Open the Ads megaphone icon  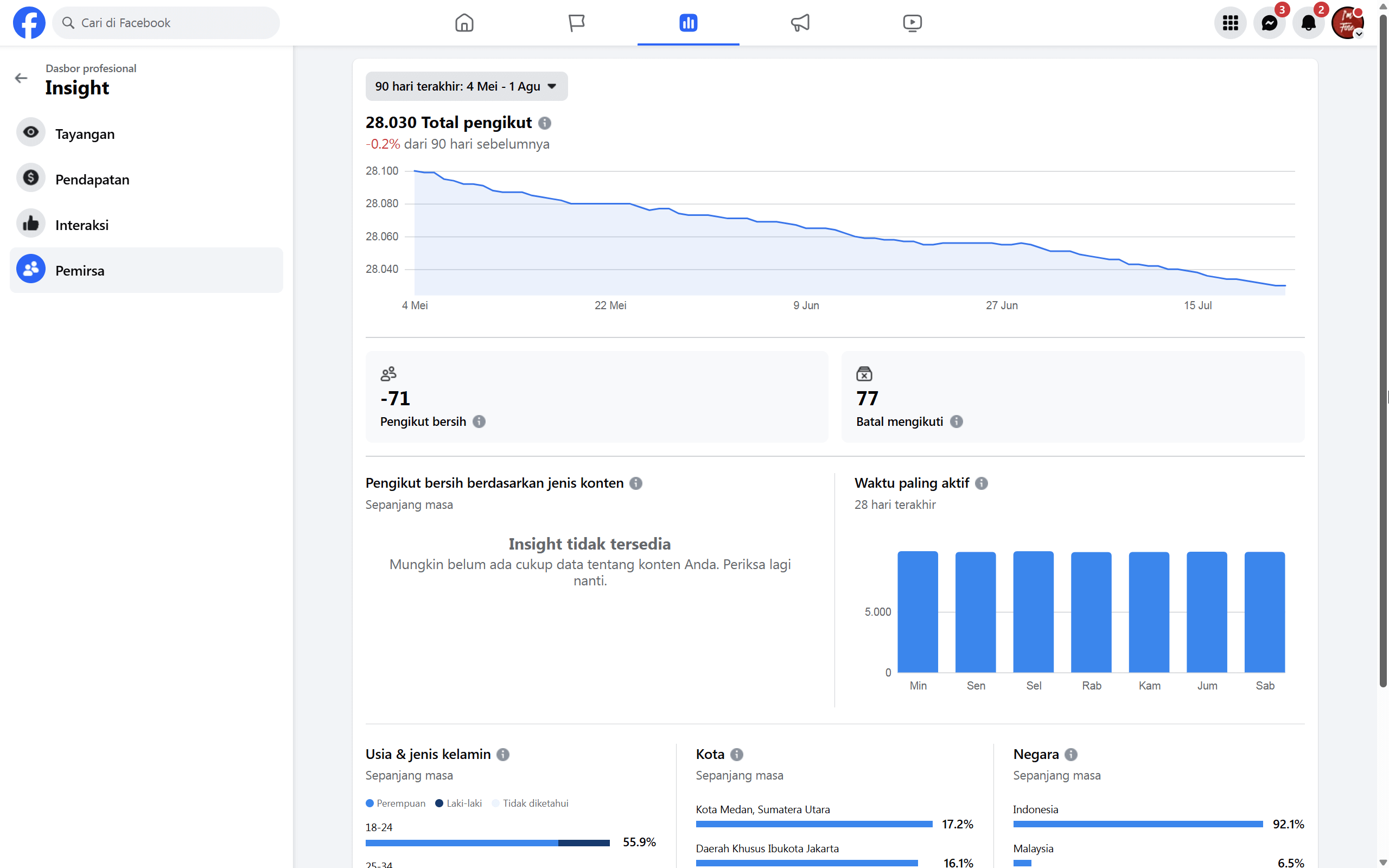point(800,23)
